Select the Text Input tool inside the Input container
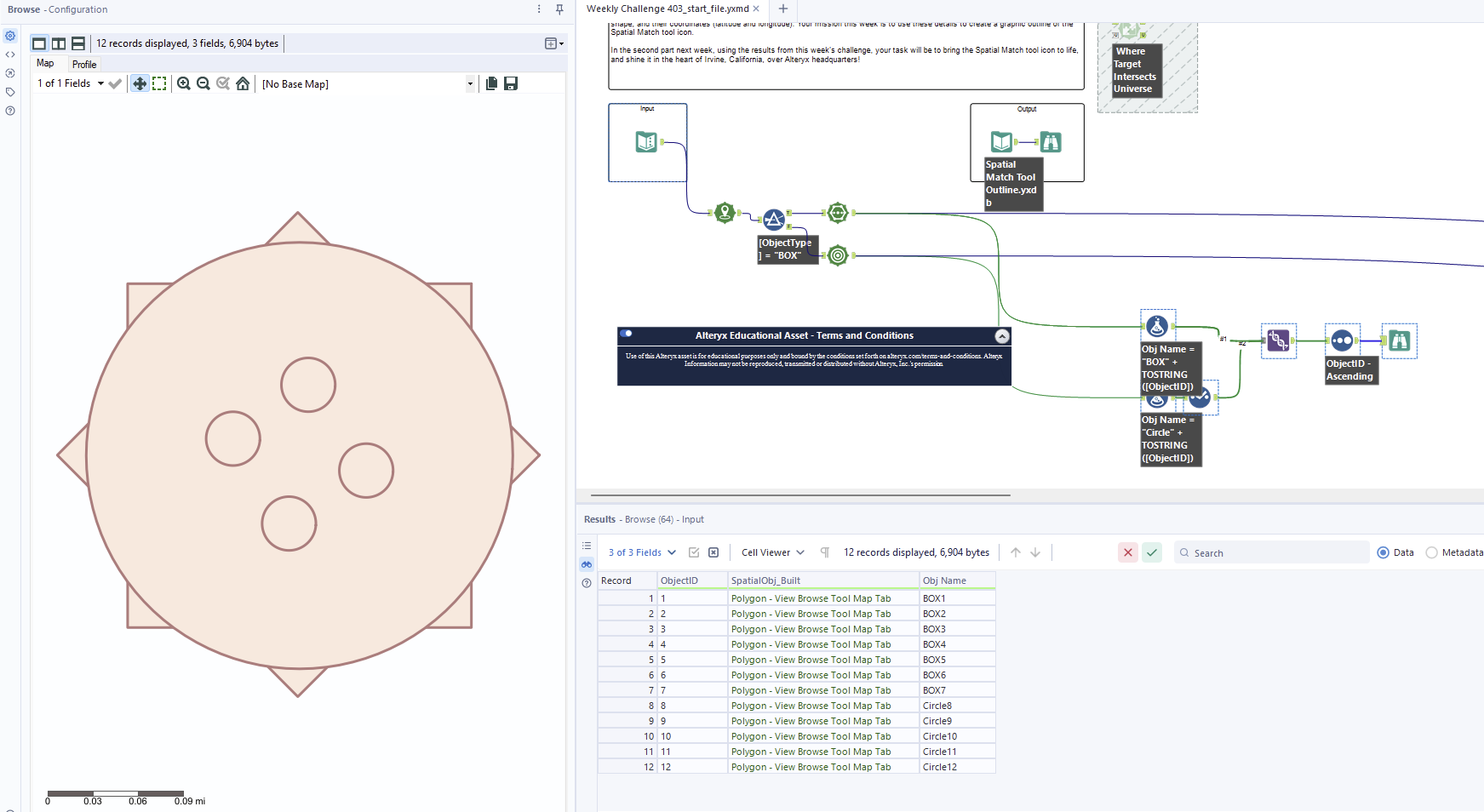The height and width of the screenshot is (812, 1484). coord(647,142)
